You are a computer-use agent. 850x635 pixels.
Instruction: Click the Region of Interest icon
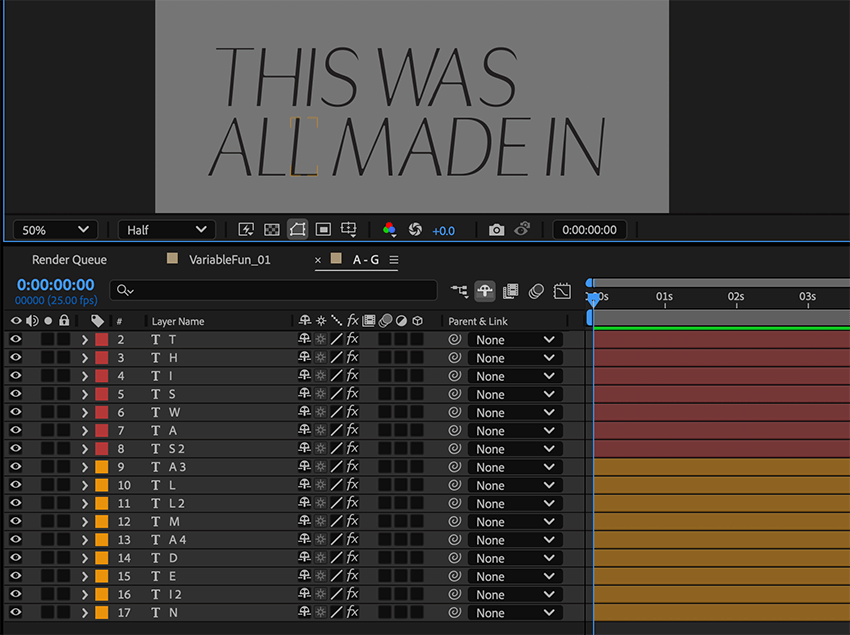(323, 229)
